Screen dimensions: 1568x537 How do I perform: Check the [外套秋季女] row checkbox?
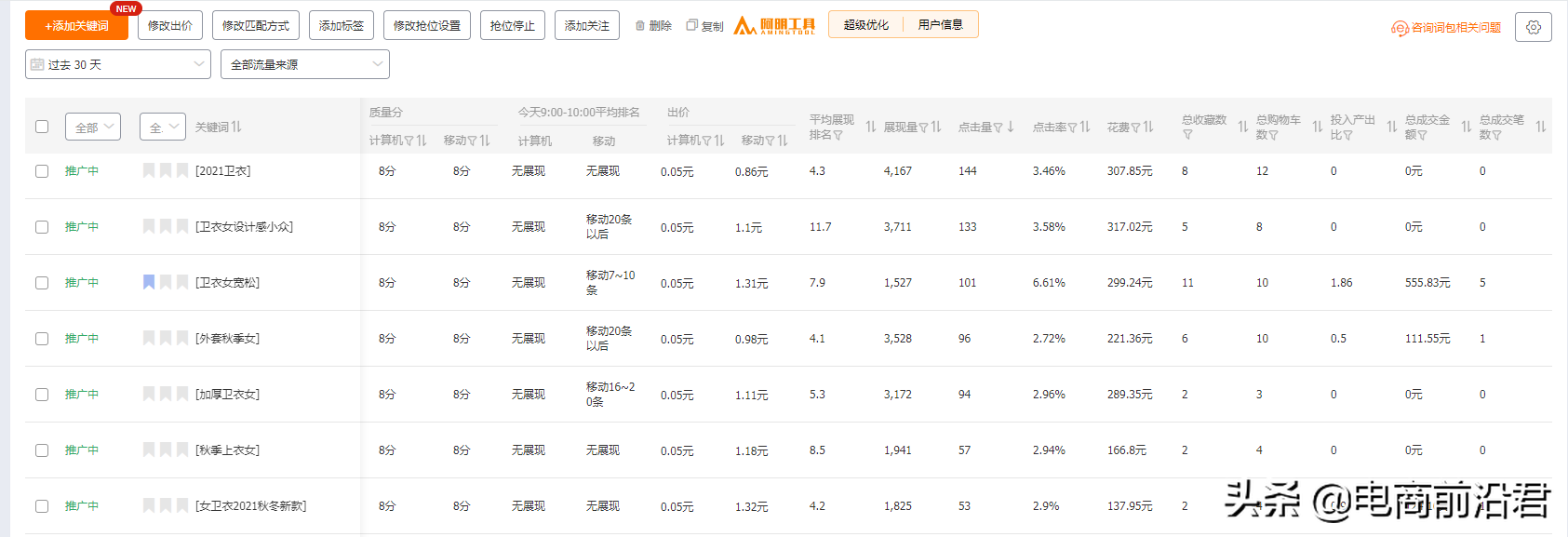(x=42, y=339)
